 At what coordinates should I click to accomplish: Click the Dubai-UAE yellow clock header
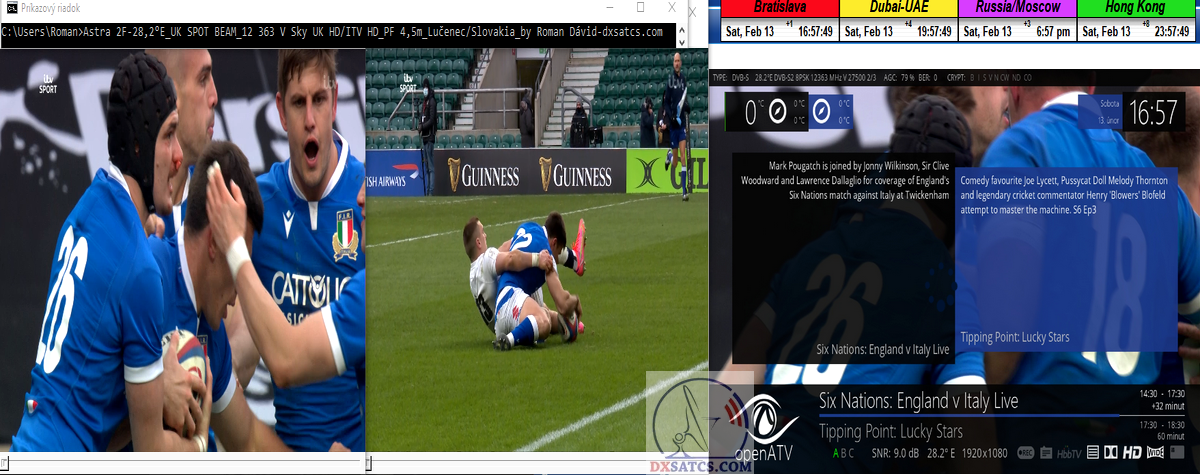(898, 8)
